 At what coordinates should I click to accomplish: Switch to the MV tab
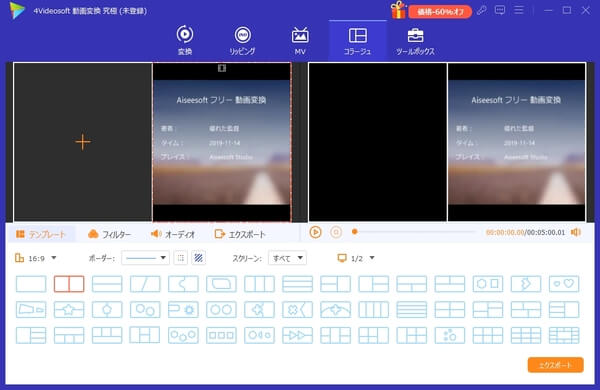click(x=300, y=40)
